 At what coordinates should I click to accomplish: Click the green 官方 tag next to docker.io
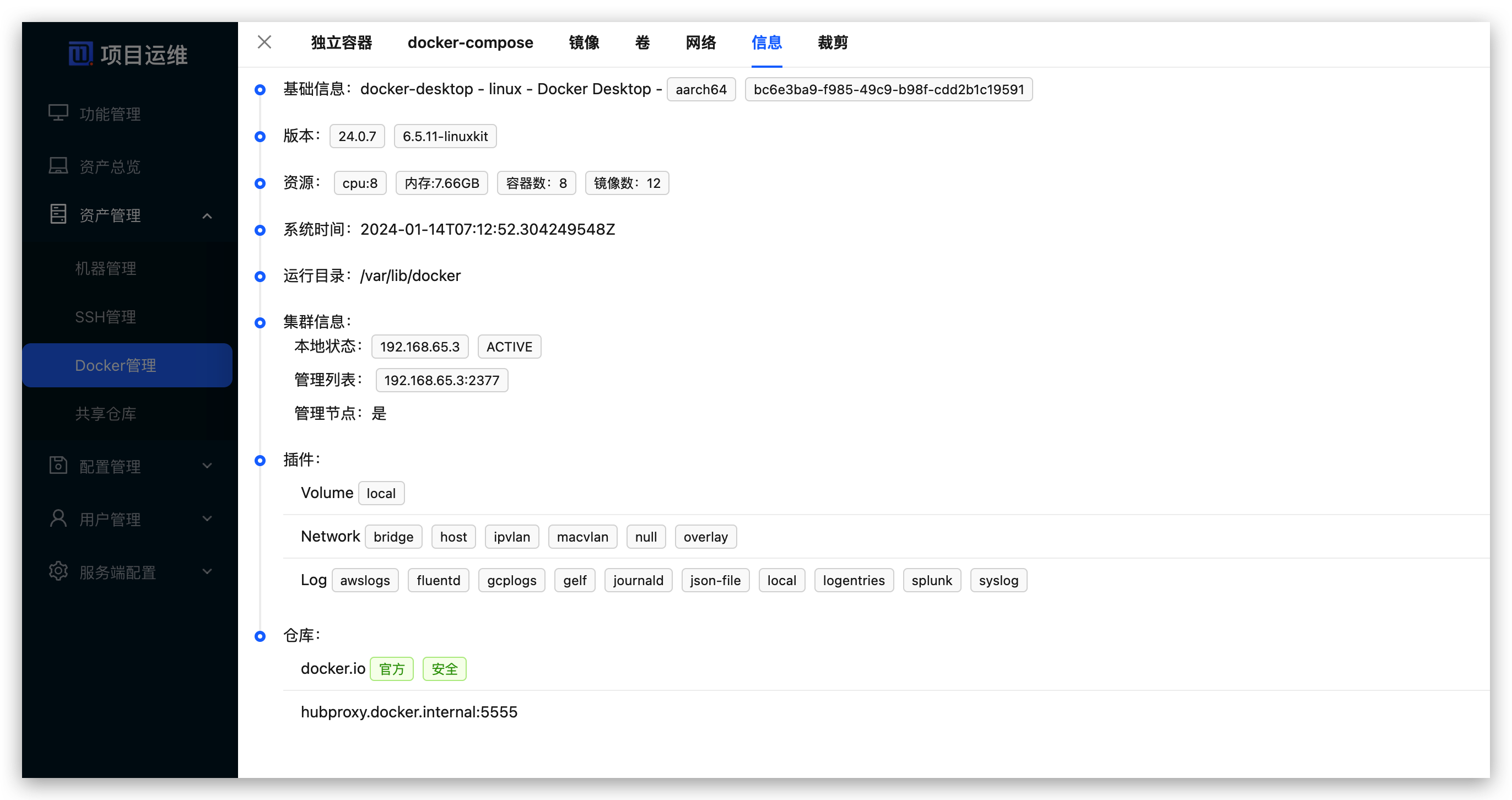click(x=391, y=669)
